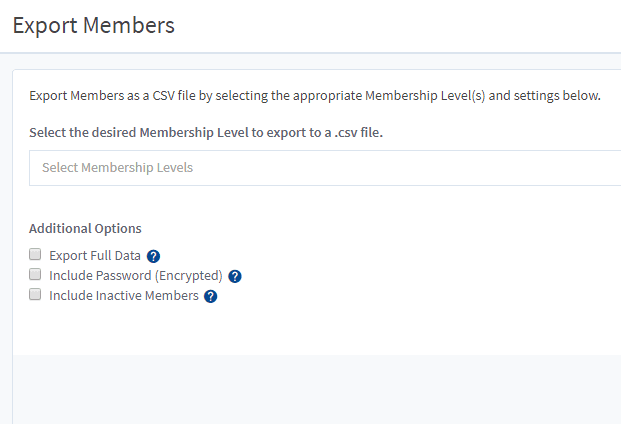Click the 'Select the desired Membership Level' bold label

(x=206, y=133)
